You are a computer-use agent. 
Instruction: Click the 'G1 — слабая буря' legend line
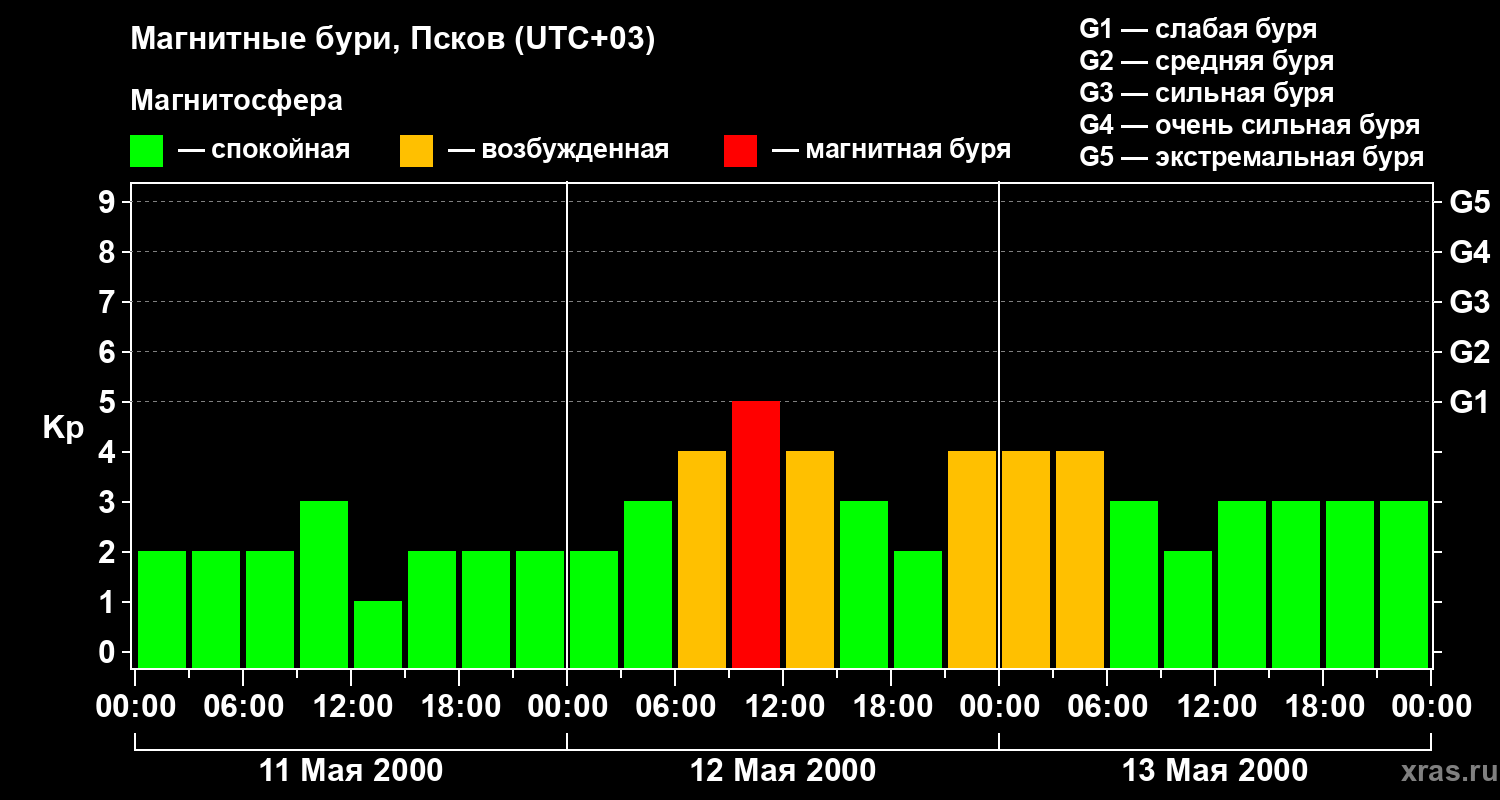coord(1198,28)
